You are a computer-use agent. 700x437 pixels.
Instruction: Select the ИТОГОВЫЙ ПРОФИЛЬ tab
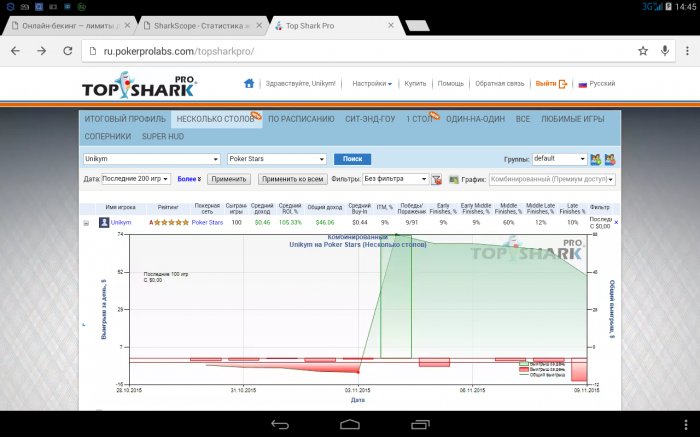point(125,119)
